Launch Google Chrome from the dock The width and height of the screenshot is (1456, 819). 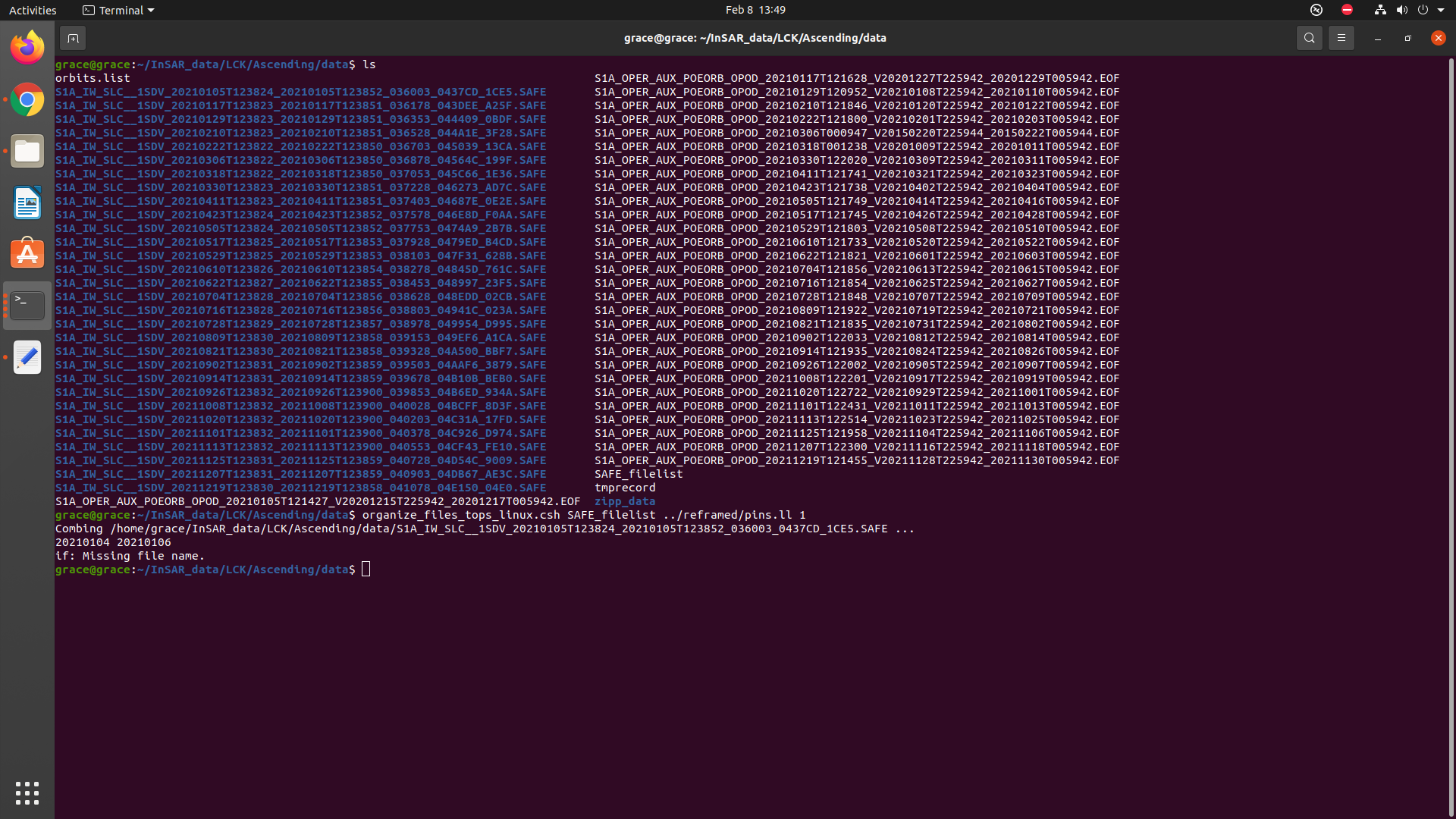(27, 99)
